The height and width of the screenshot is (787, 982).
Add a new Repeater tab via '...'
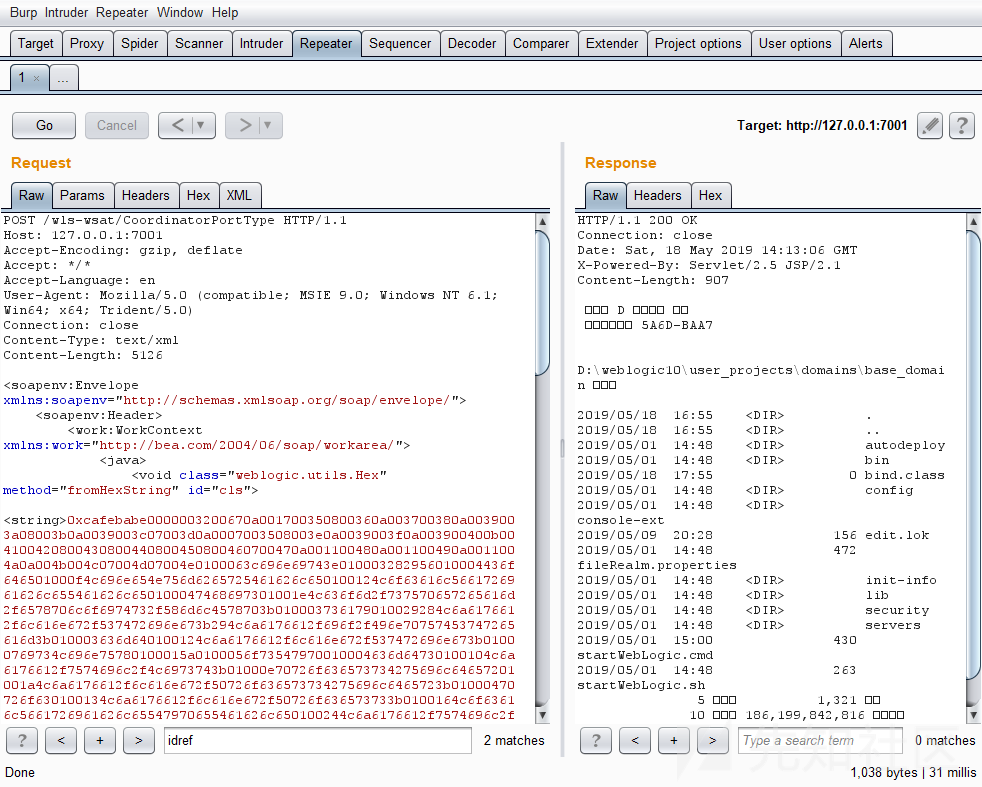63,78
